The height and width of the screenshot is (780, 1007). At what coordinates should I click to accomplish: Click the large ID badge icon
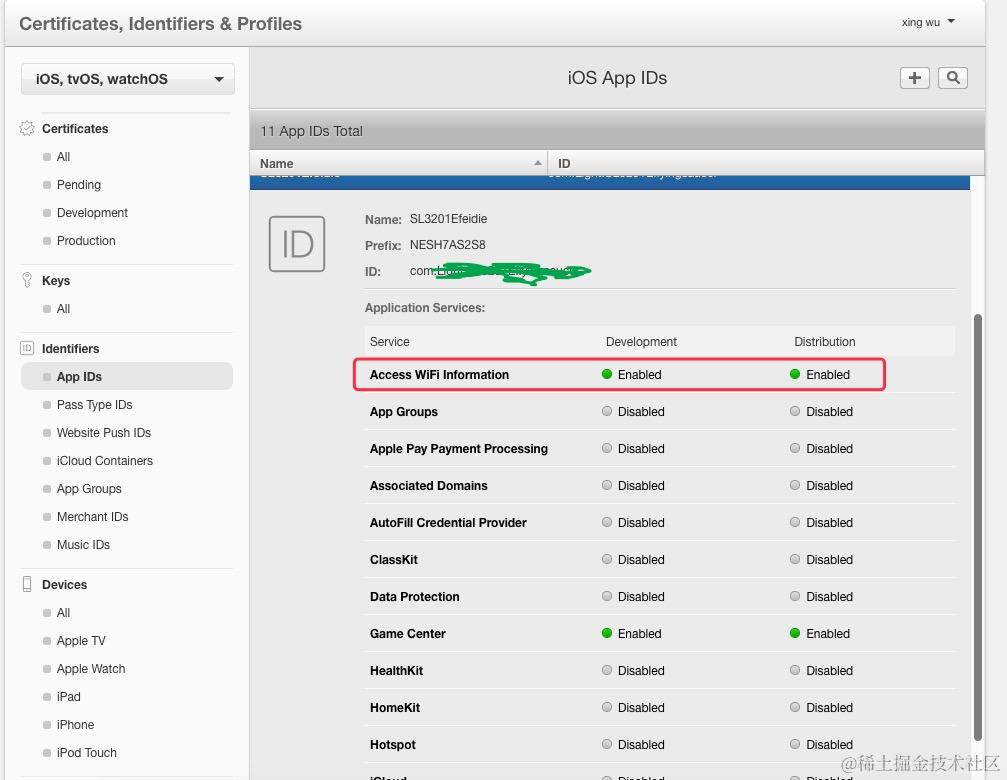tap(297, 244)
